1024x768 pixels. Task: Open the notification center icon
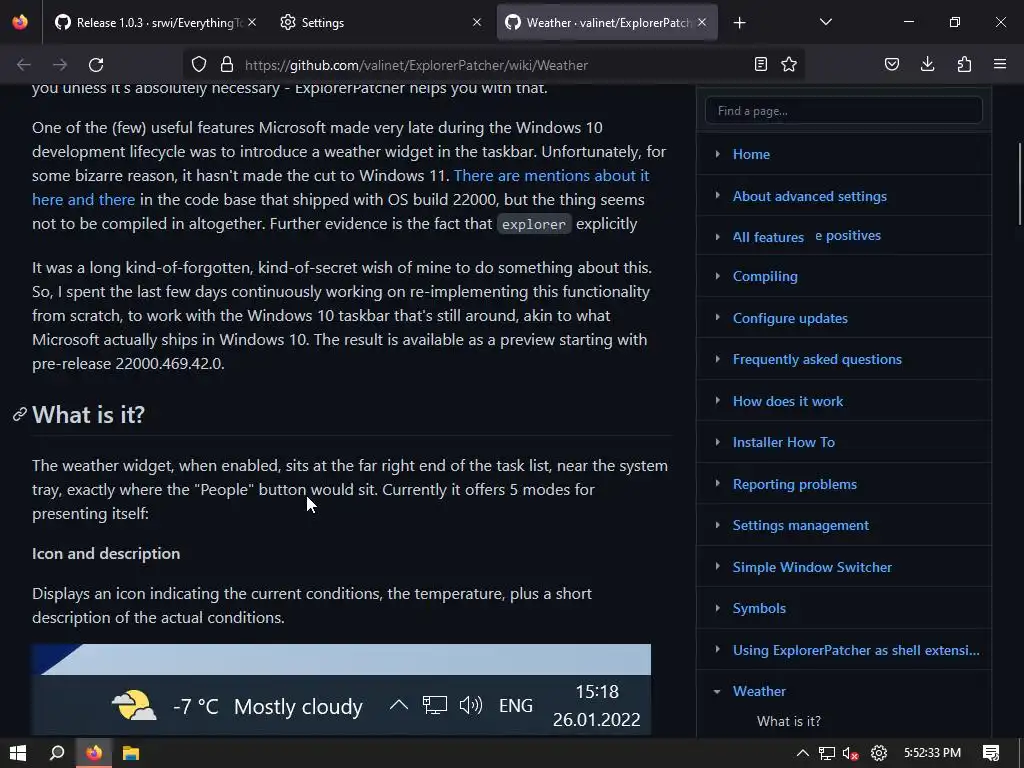pos(991,753)
